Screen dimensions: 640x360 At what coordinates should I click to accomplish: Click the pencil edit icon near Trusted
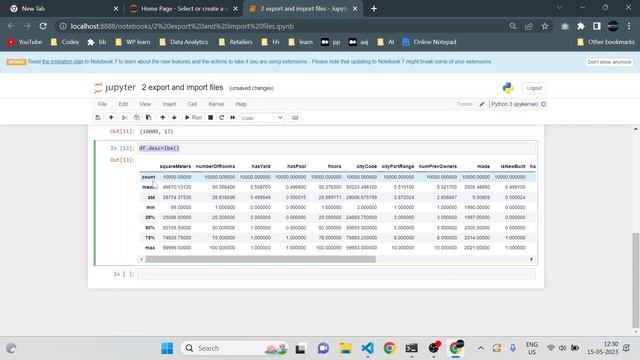click(x=482, y=104)
